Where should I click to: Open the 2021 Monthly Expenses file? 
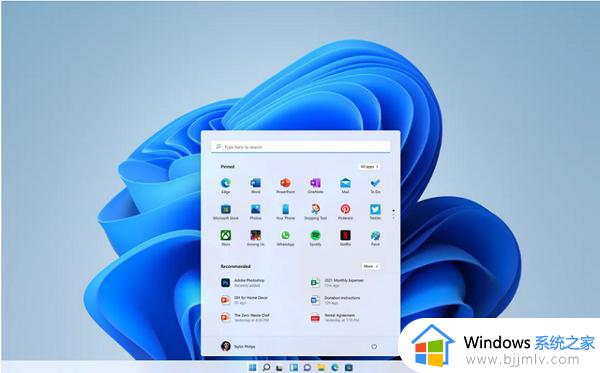[x=337, y=283]
